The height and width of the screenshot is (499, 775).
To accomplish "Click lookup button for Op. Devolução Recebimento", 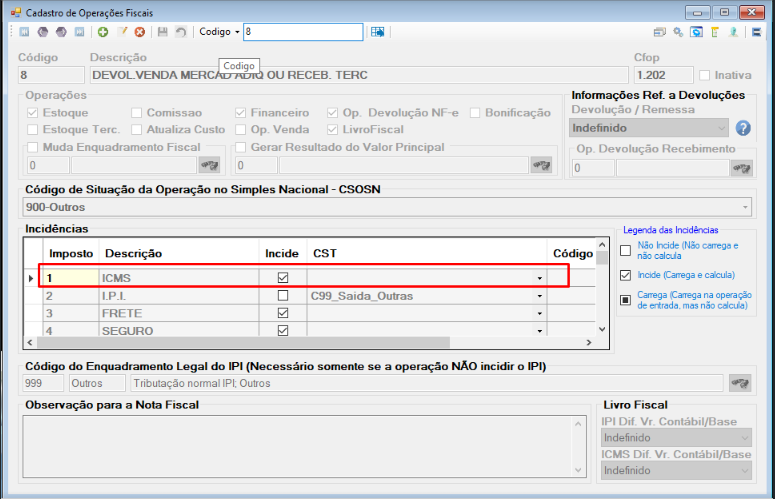I will (741, 168).
